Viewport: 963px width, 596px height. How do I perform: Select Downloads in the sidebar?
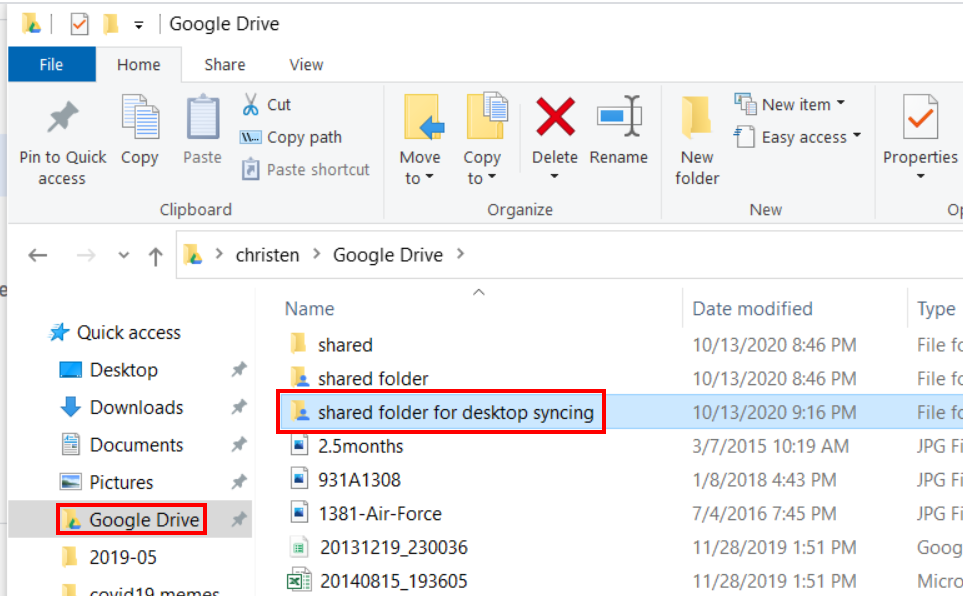133,407
